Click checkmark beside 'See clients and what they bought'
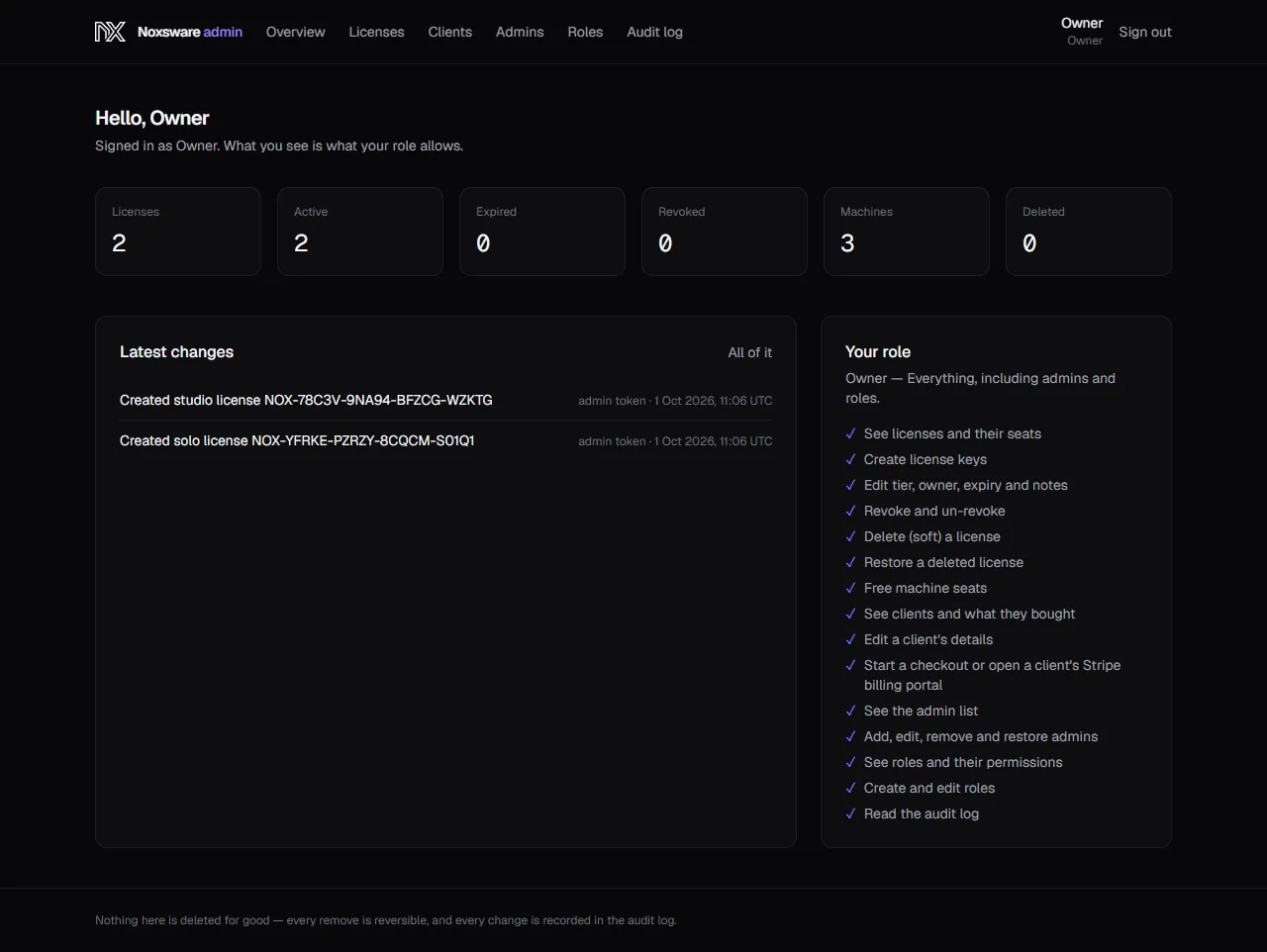This screenshot has width=1267, height=952. [850, 614]
